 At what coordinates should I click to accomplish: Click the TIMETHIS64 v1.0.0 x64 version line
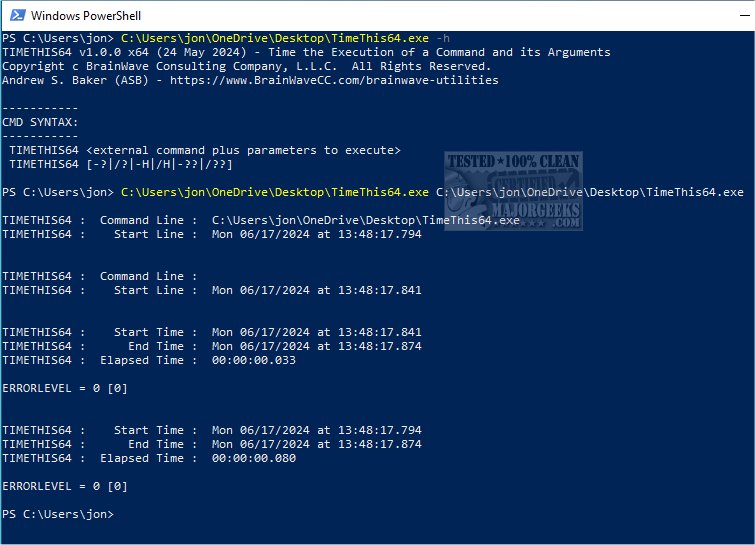click(306, 52)
